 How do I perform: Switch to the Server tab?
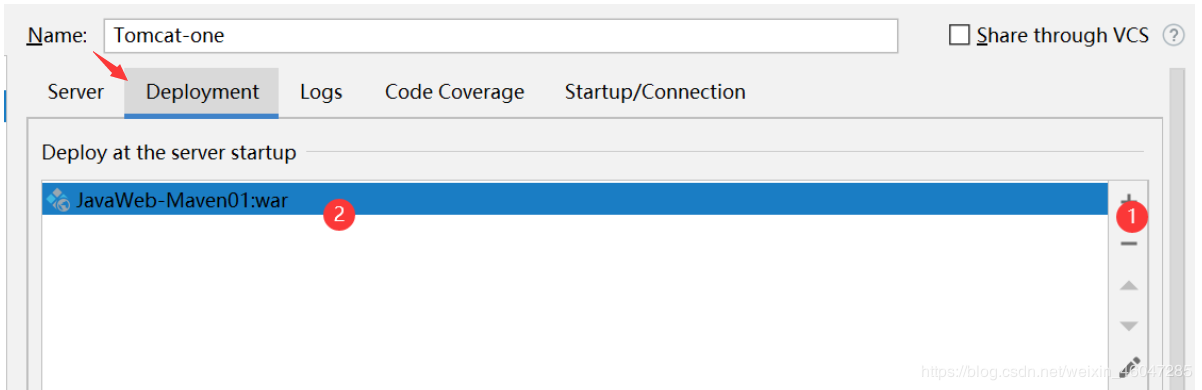(x=75, y=92)
